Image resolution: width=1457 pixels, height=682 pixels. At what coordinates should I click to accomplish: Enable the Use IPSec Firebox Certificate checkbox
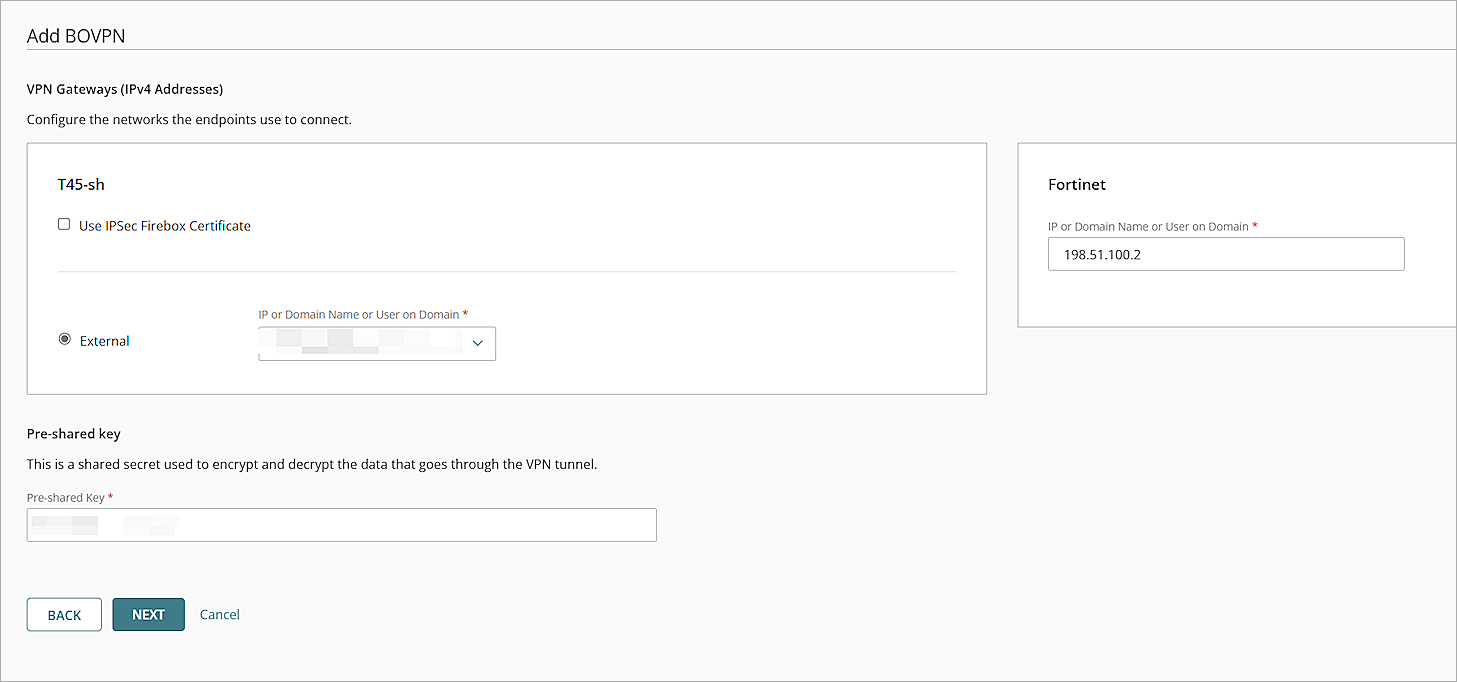click(64, 224)
